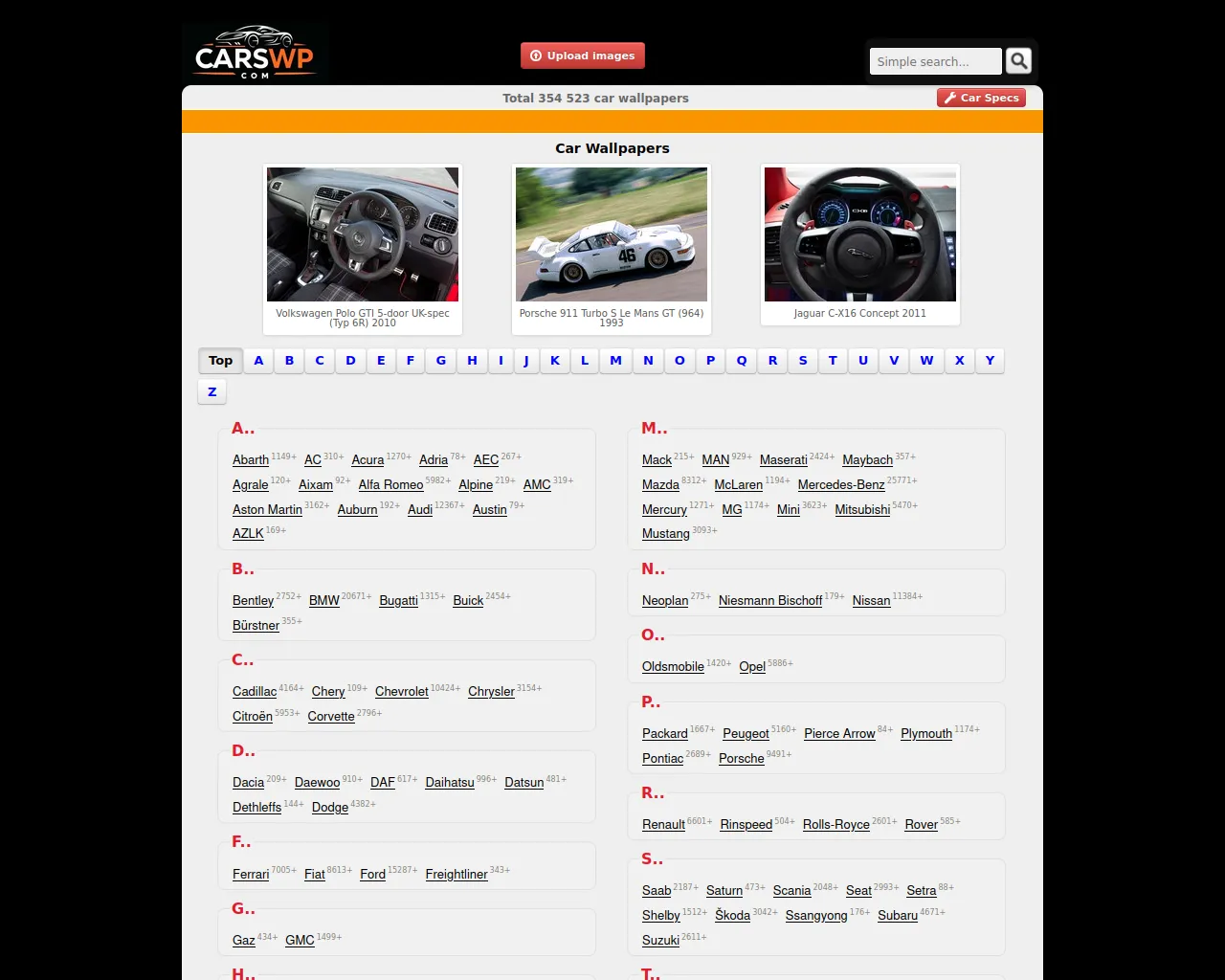Click the Renault link

(663, 825)
